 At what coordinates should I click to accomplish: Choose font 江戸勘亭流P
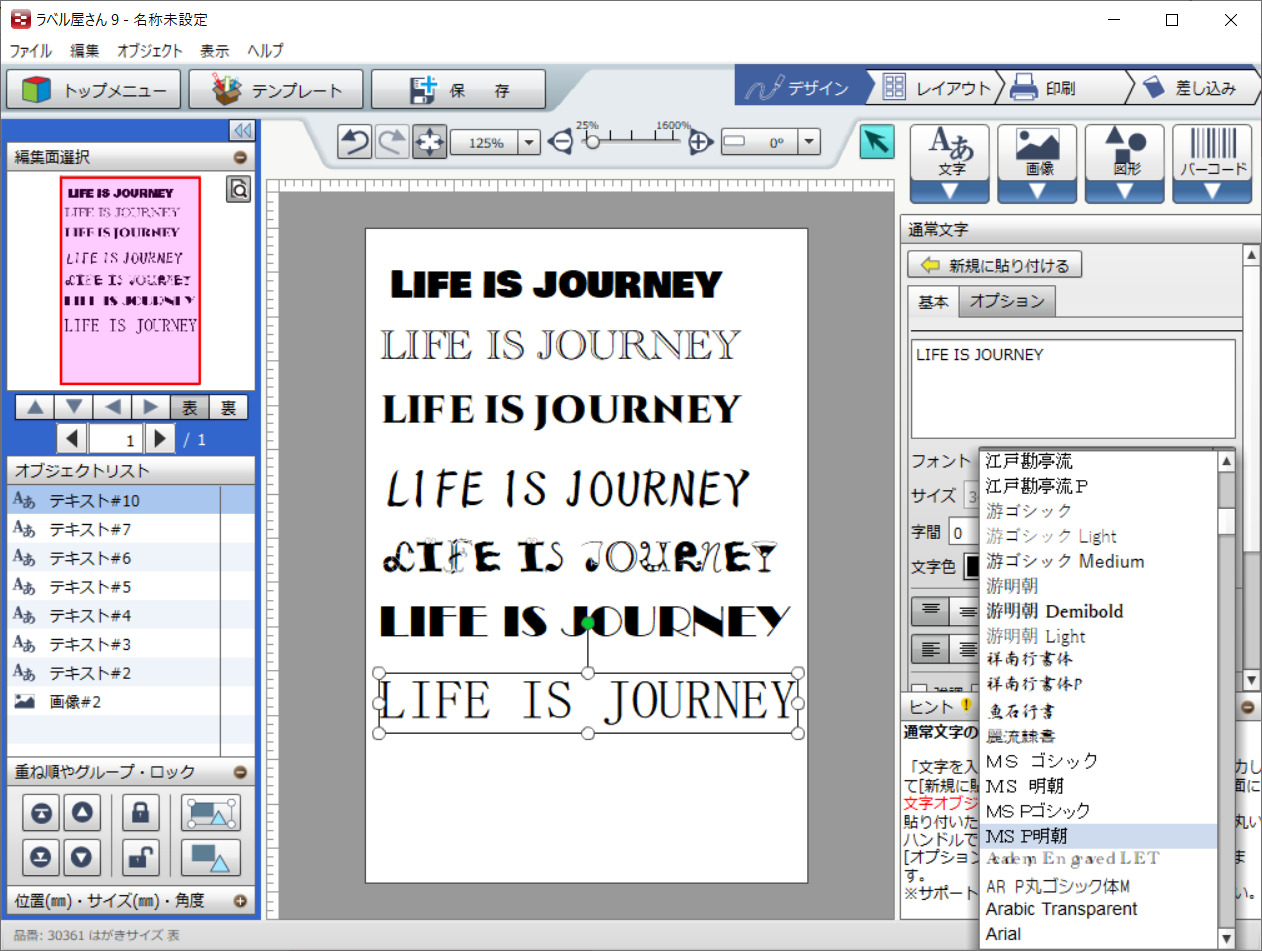pyautogui.click(x=1098, y=486)
